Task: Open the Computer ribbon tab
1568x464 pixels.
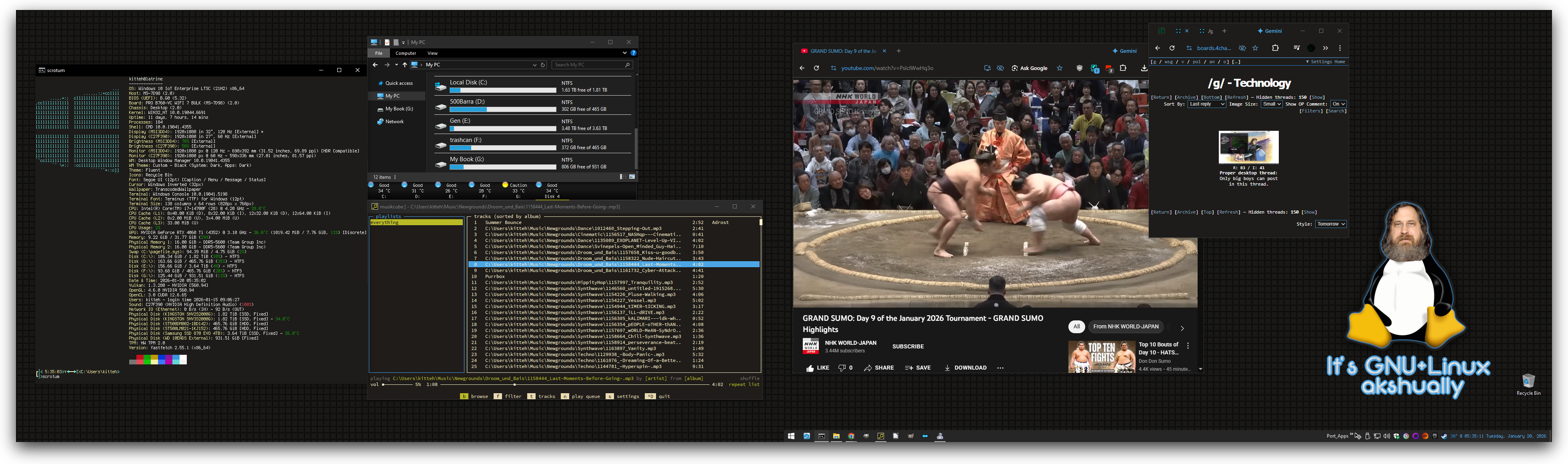Action: pyautogui.click(x=405, y=53)
